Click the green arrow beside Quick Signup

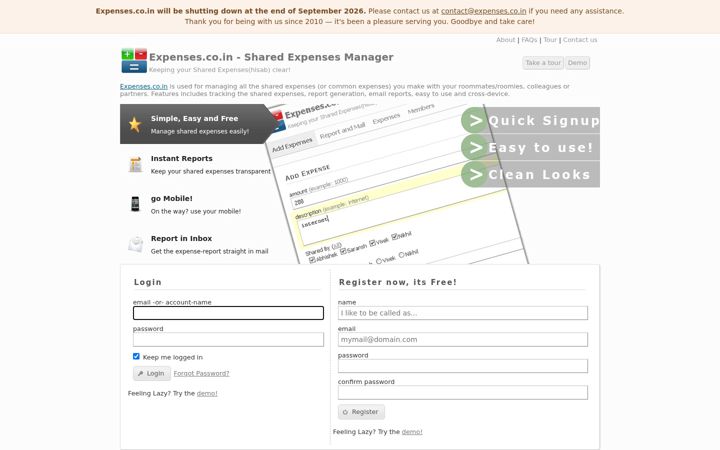(x=474, y=120)
